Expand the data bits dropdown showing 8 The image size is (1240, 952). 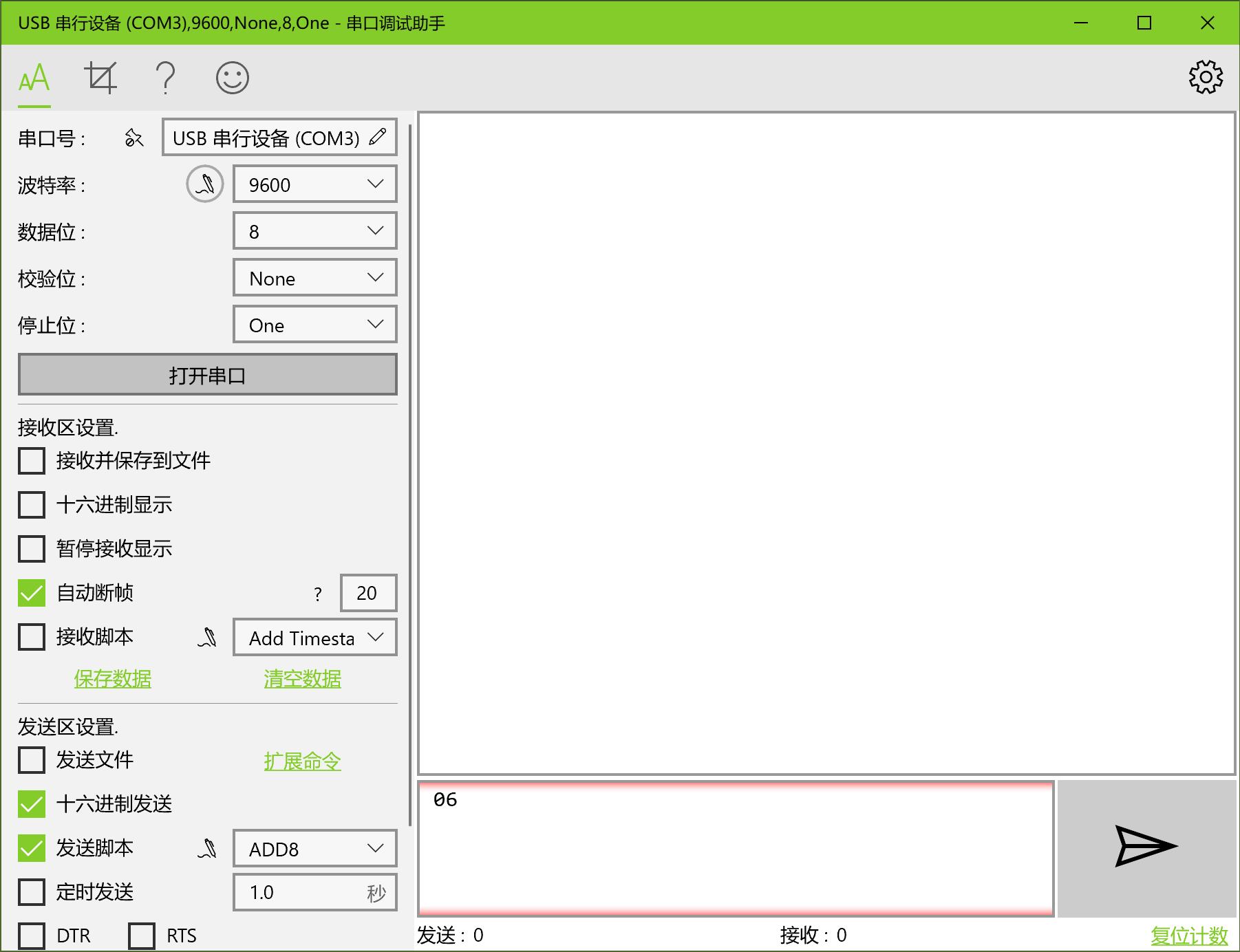tap(315, 231)
